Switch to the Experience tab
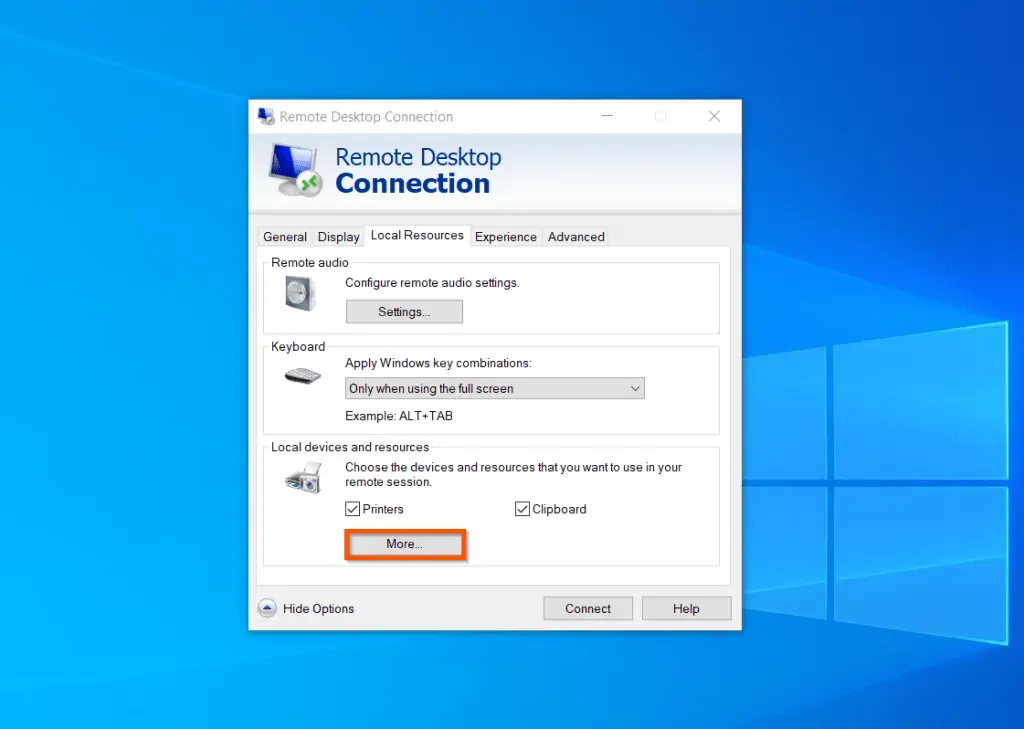Image resolution: width=1024 pixels, height=729 pixels. click(505, 236)
